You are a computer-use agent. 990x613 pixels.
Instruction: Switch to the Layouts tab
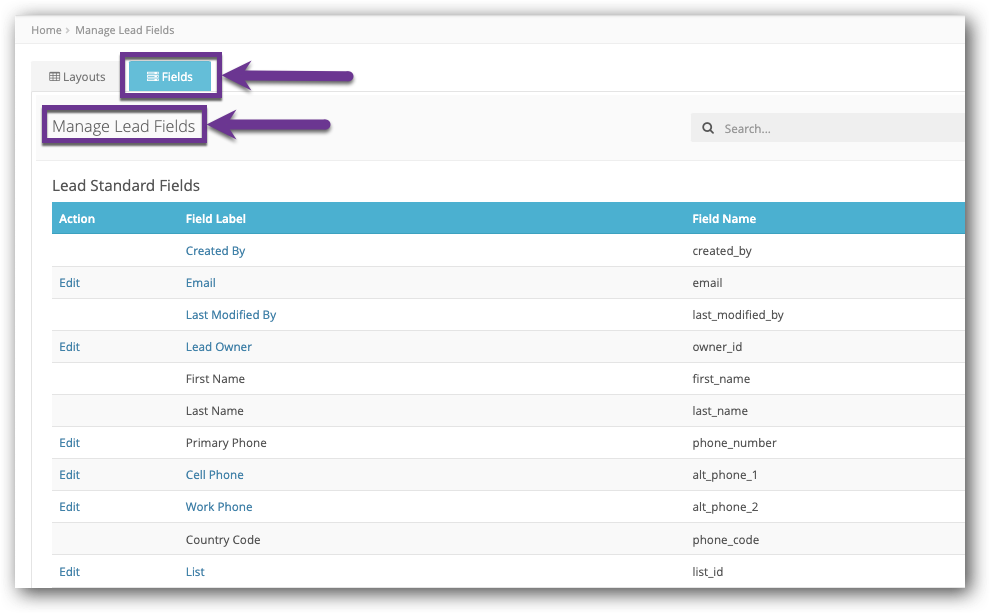[x=75, y=76]
